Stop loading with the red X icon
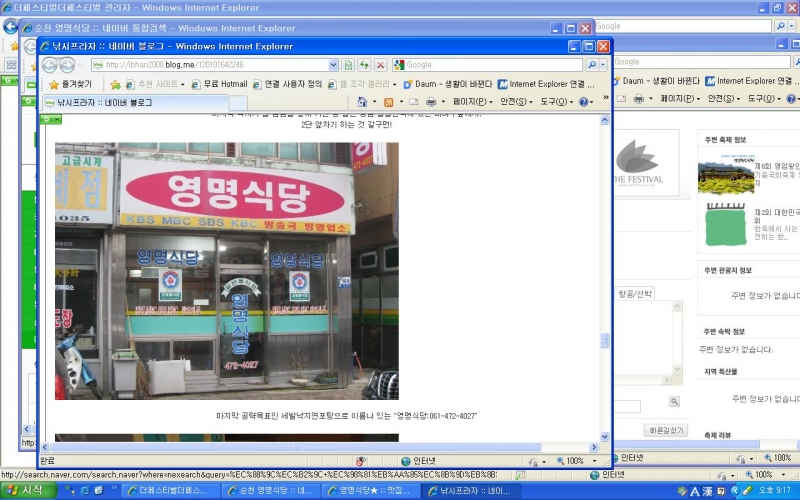Image resolution: width=800 pixels, height=500 pixels. pyautogui.click(x=380, y=65)
